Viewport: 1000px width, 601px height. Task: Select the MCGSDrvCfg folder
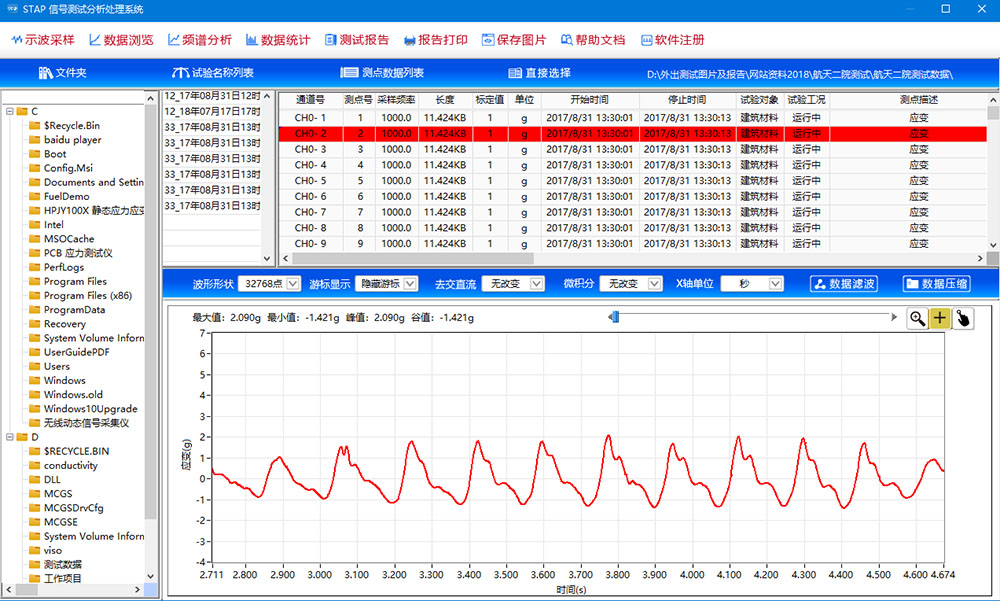[73, 508]
